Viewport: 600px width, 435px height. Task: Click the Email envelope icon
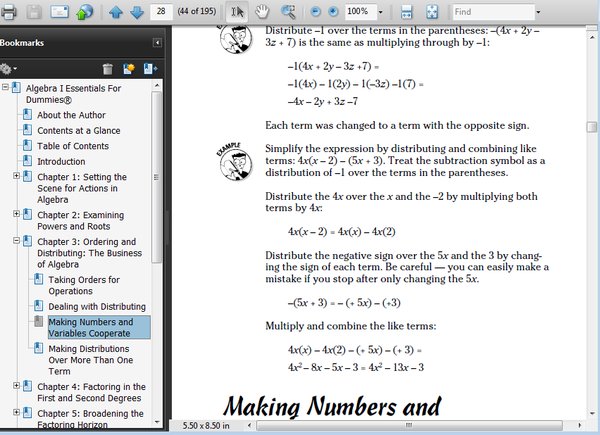(59, 12)
